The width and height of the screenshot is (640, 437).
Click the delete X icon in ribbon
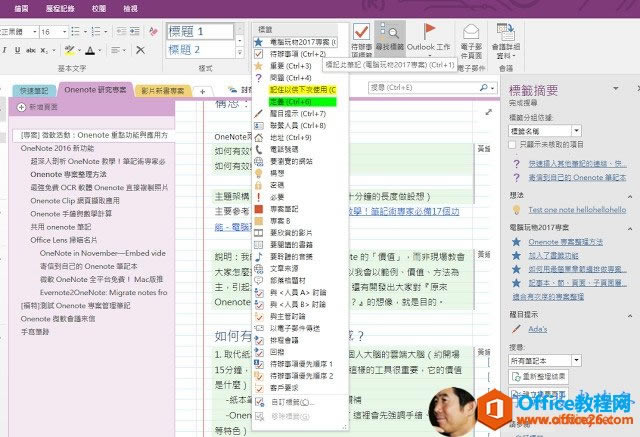(x=140, y=50)
